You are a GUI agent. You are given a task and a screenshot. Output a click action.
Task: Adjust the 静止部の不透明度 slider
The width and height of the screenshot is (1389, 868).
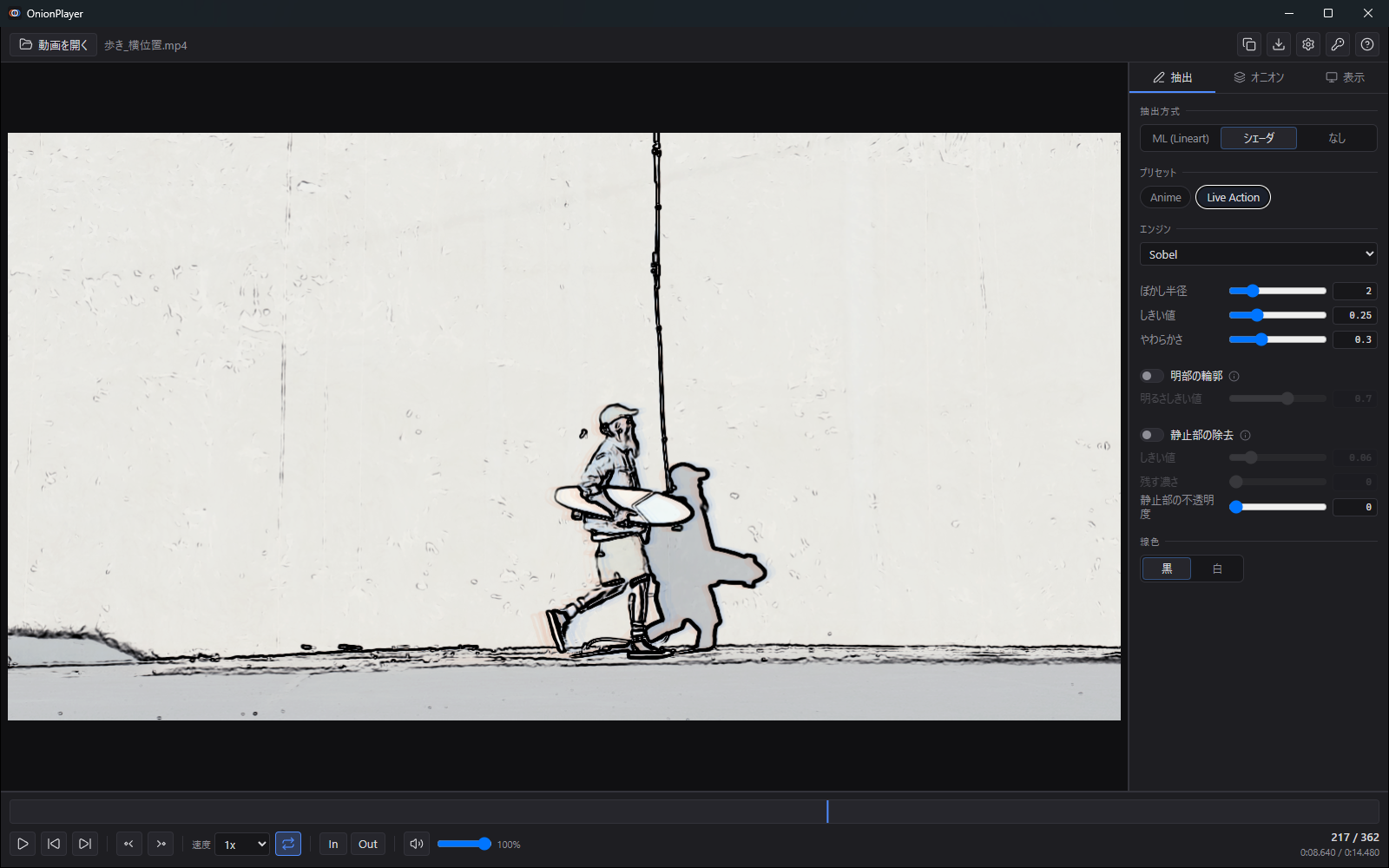pyautogui.click(x=1278, y=507)
